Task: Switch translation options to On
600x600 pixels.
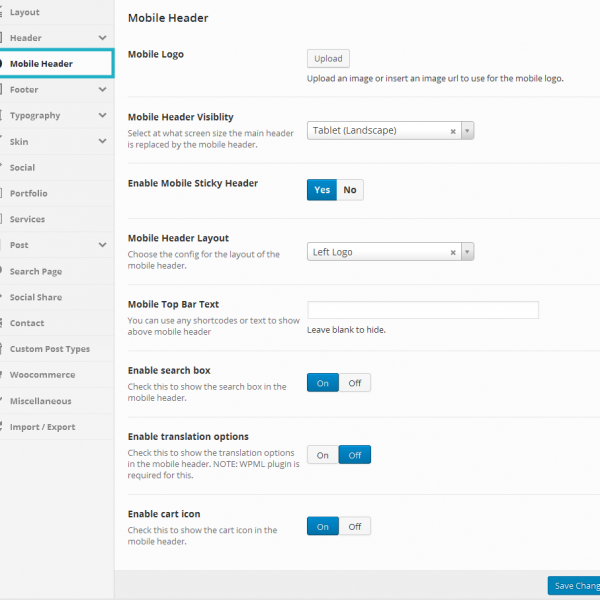Action: coord(323,455)
